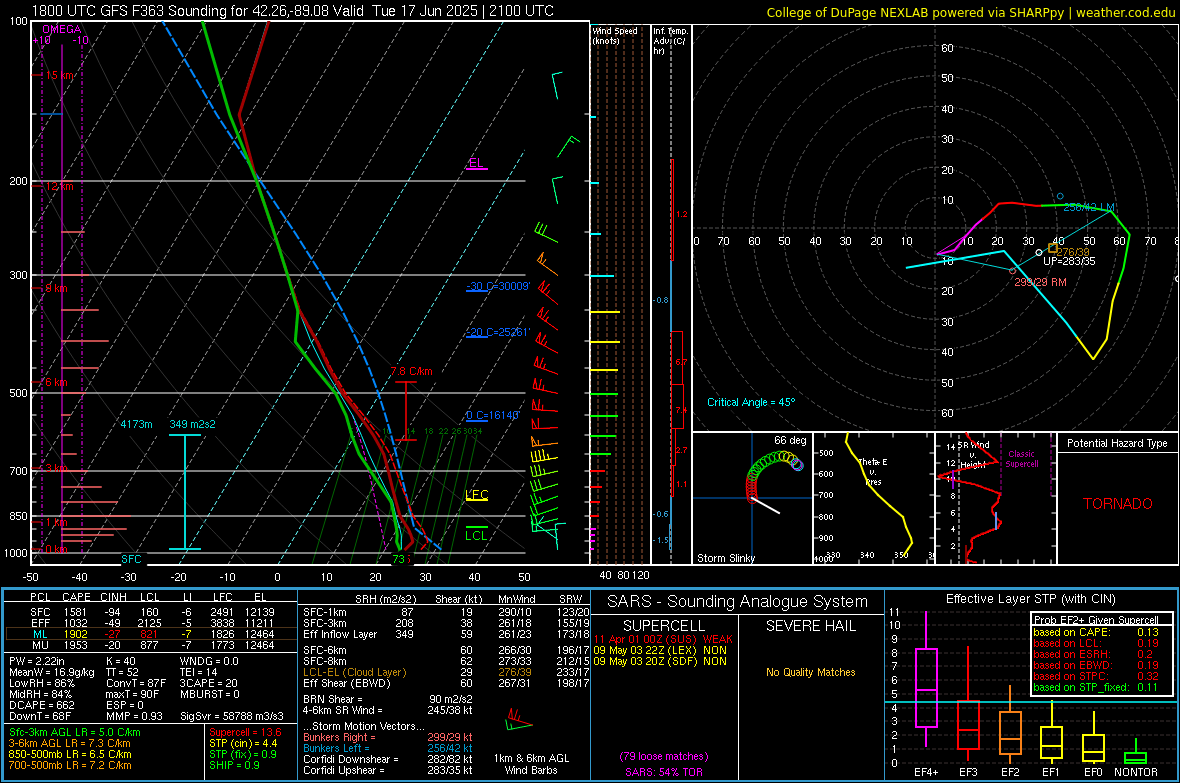Screen dimensions: 1180x783
Task: Click the 299/29 RM storm motion label
Action: tap(1041, 282)
